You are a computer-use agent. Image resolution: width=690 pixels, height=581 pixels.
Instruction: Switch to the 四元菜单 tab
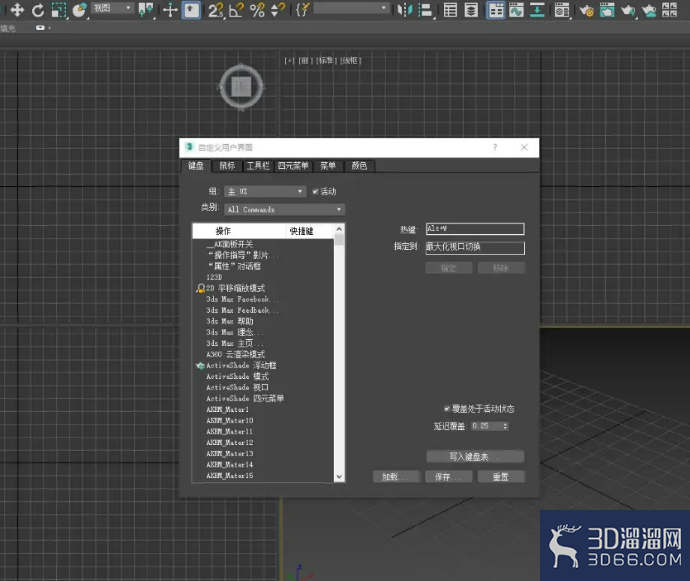[293, 166]
